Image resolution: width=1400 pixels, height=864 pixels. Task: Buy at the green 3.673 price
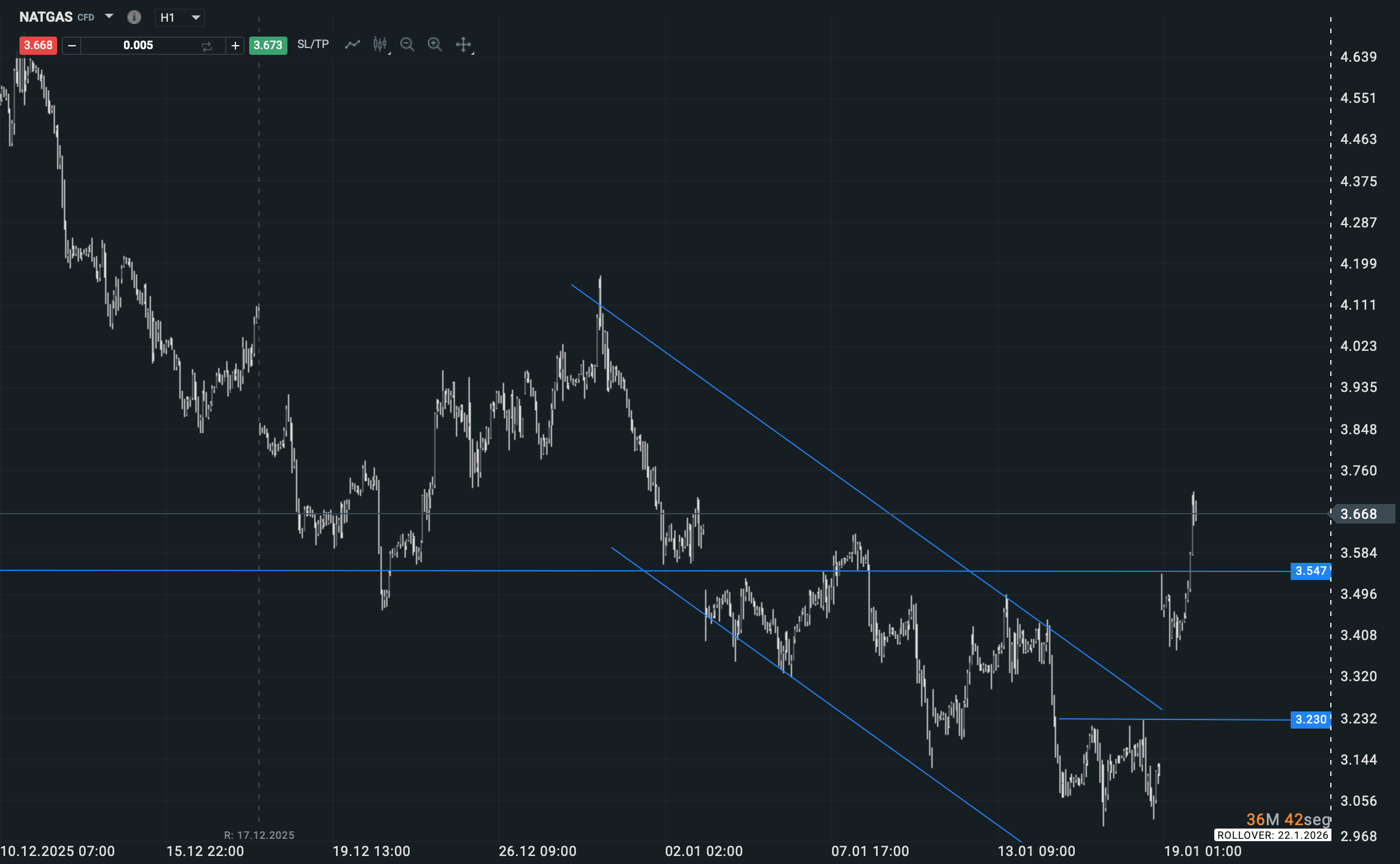point(268,45)
